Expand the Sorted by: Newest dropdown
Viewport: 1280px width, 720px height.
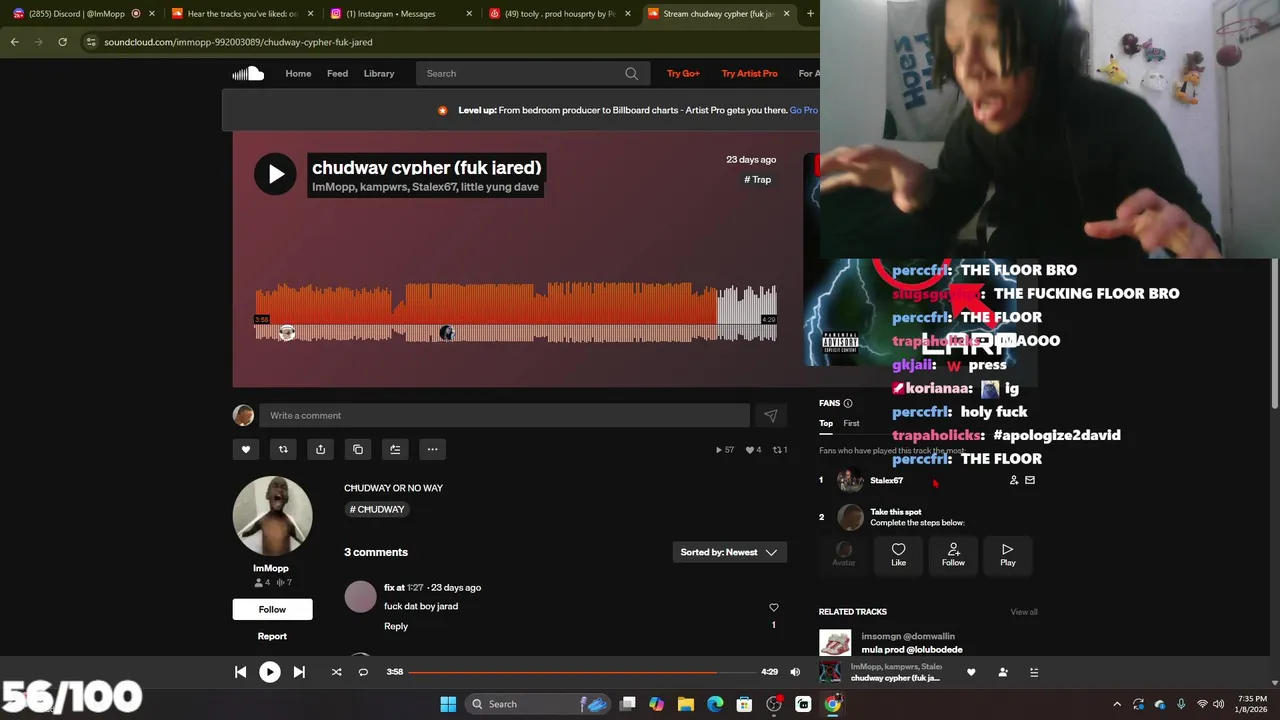pos(729,552)
